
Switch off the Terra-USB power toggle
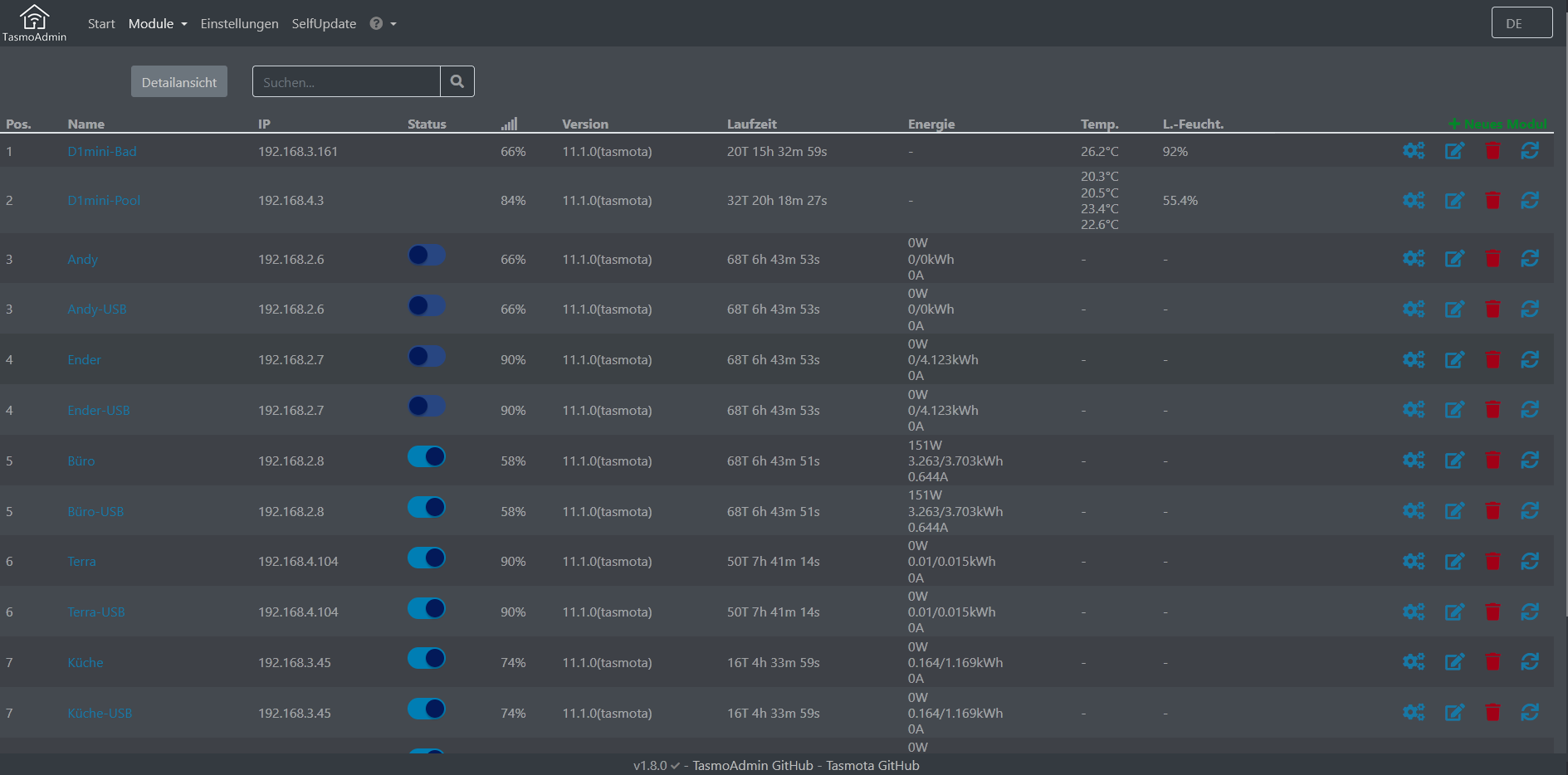click(427, 608)
